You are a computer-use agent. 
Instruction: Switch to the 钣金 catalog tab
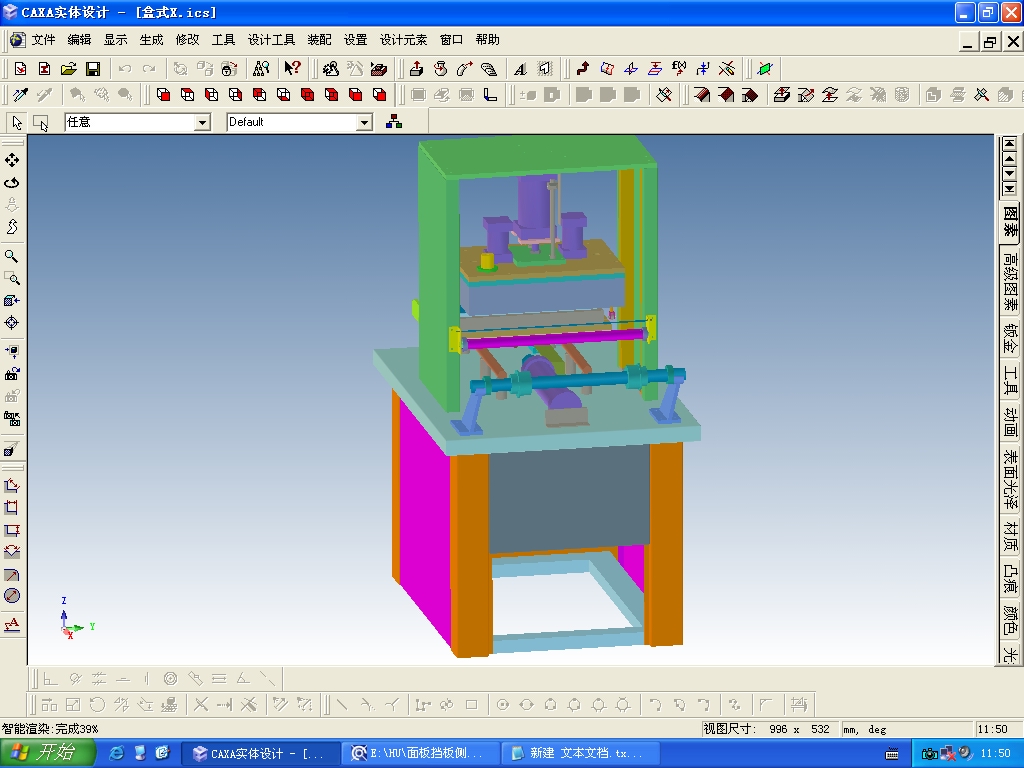[1010, 339]
